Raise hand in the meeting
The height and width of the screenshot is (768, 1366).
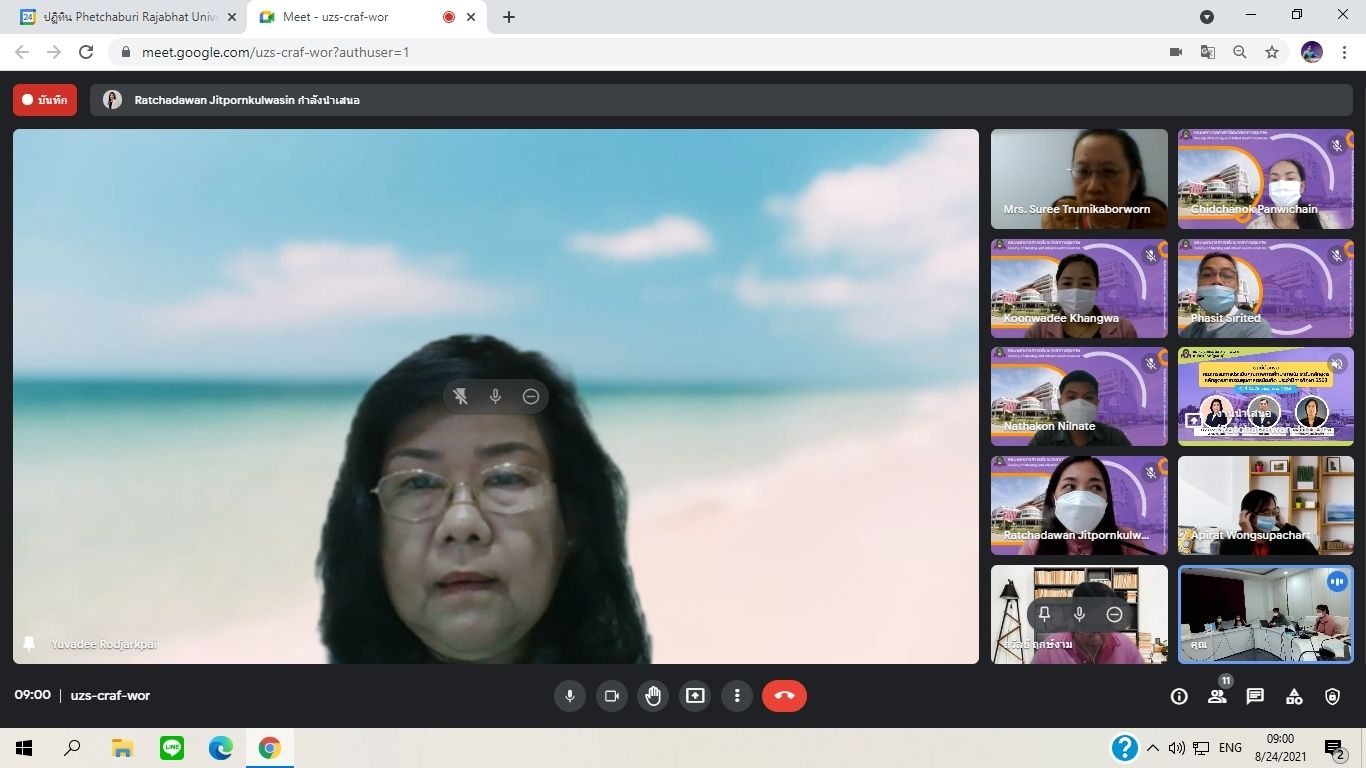coord(653,696)
